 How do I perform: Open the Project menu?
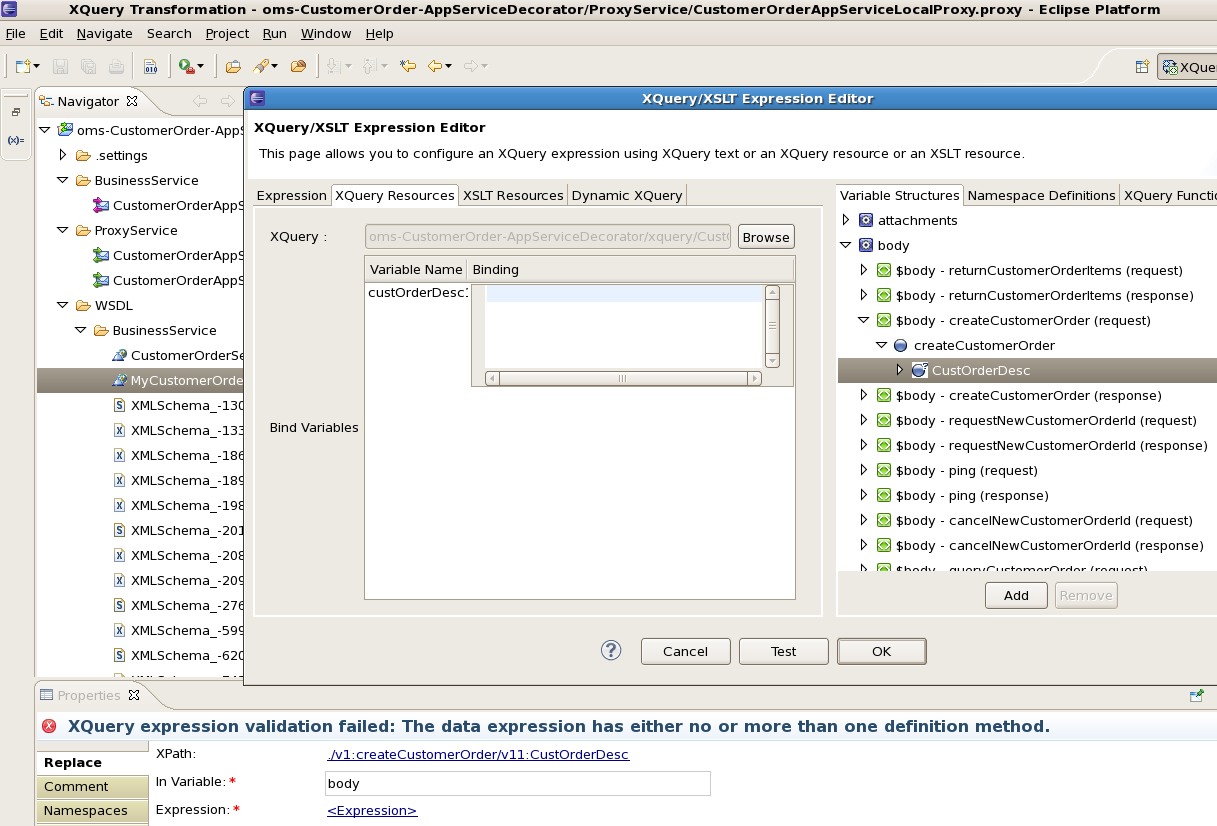pyautogui.click(x=227, y=33)
